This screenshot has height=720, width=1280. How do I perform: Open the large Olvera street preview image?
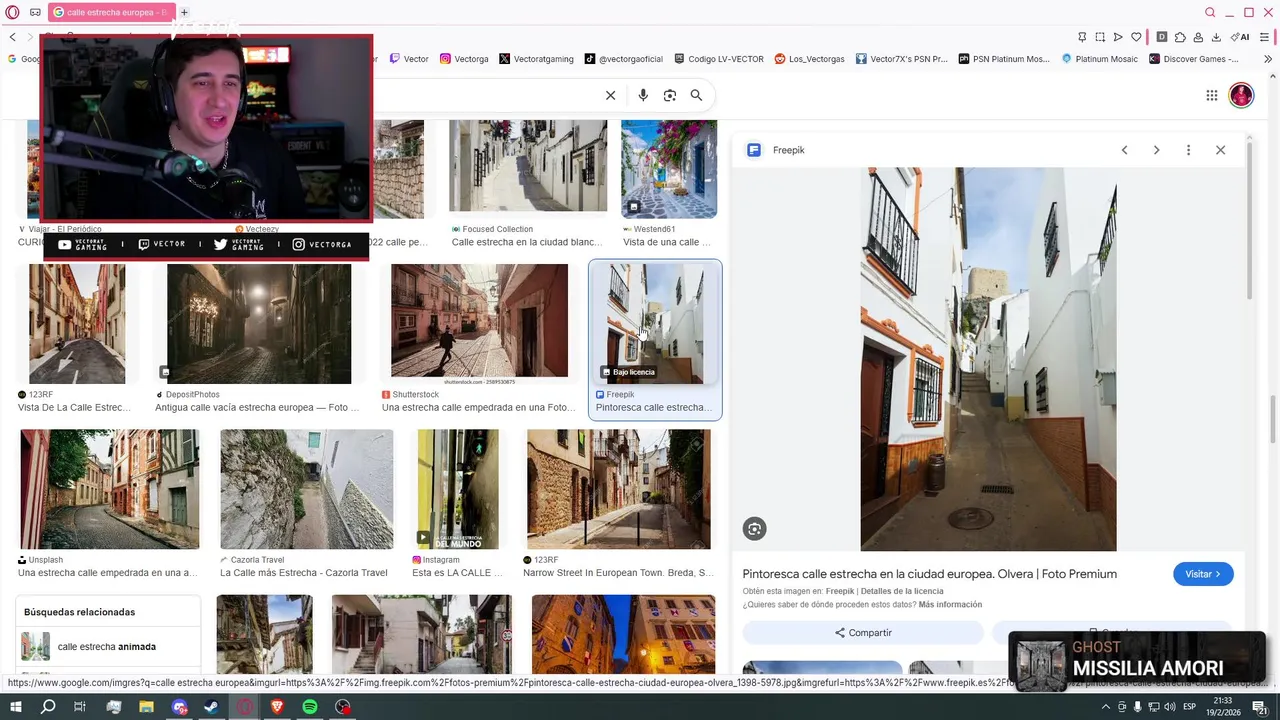(x=988, y=359)
